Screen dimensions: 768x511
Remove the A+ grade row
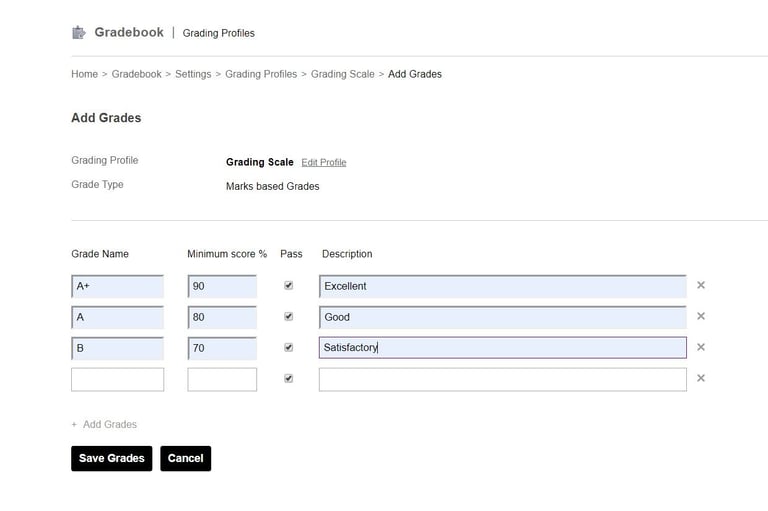(x=701, y=285)
